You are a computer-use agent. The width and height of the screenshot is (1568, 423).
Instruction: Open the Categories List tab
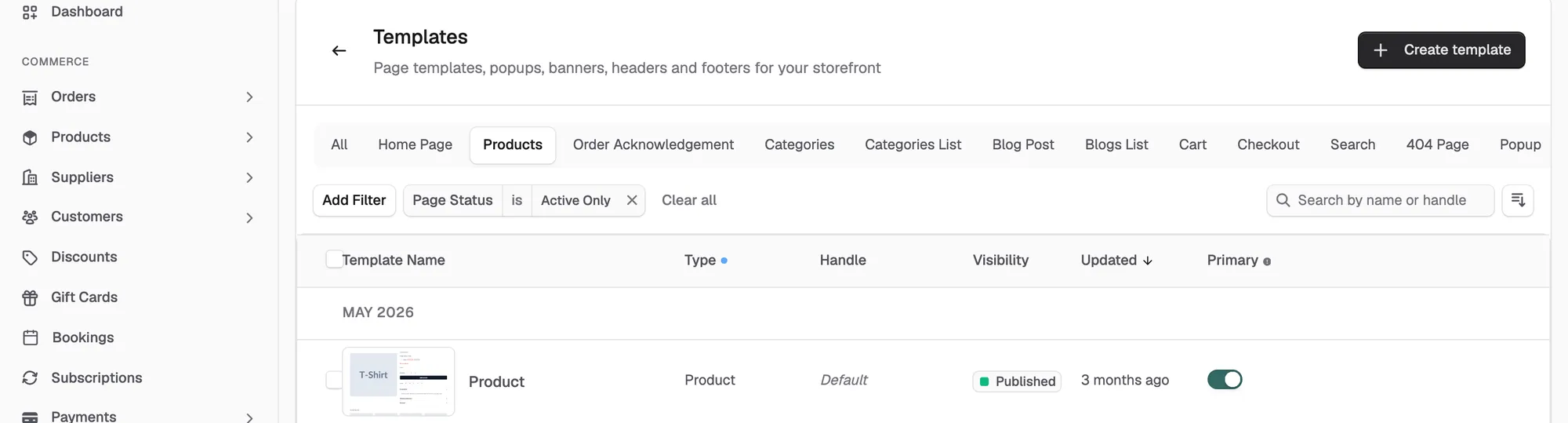point(913,145)
